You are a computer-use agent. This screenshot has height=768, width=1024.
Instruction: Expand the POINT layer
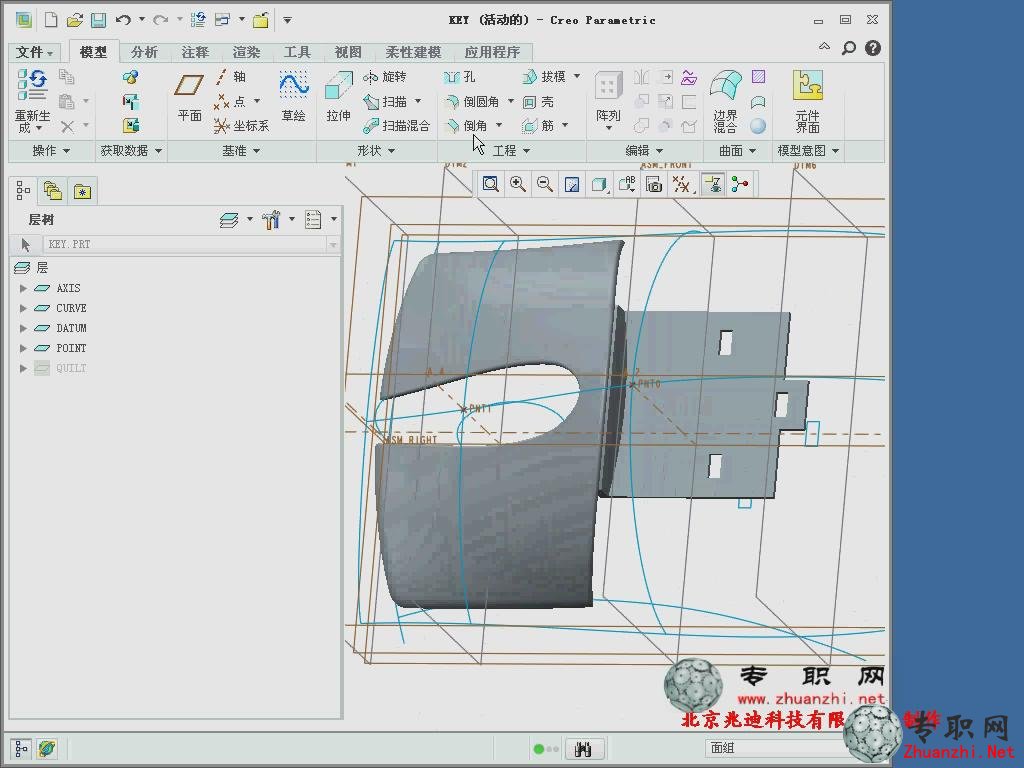tap(23, 348)
